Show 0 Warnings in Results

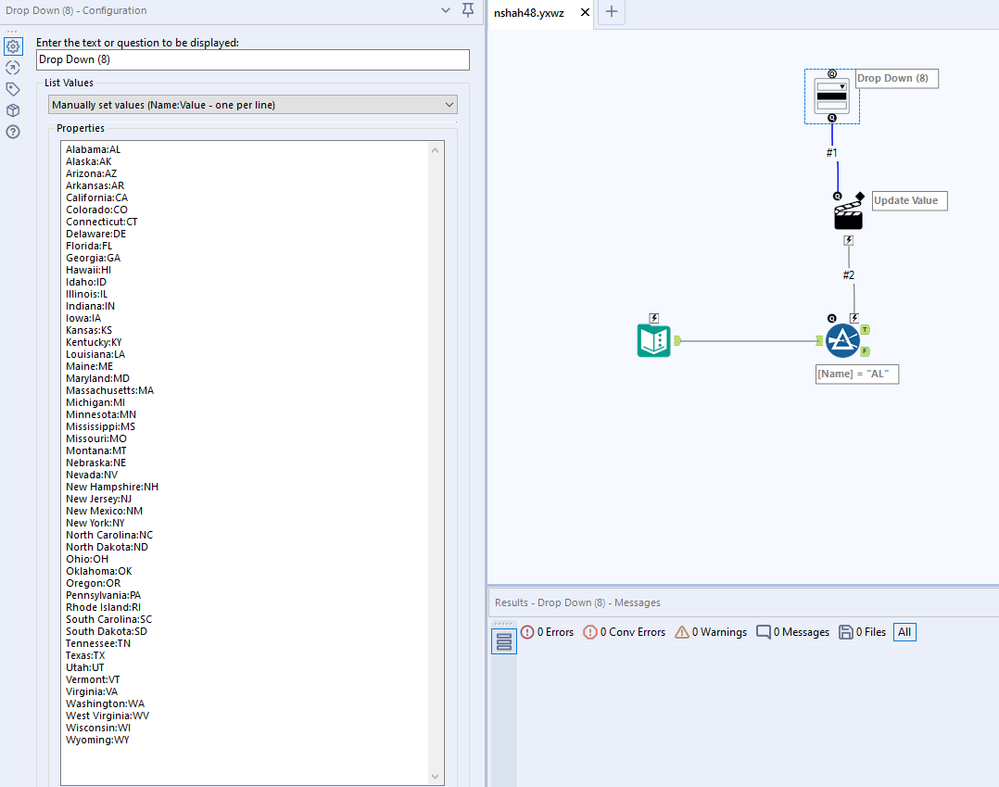tap(711, 632)
